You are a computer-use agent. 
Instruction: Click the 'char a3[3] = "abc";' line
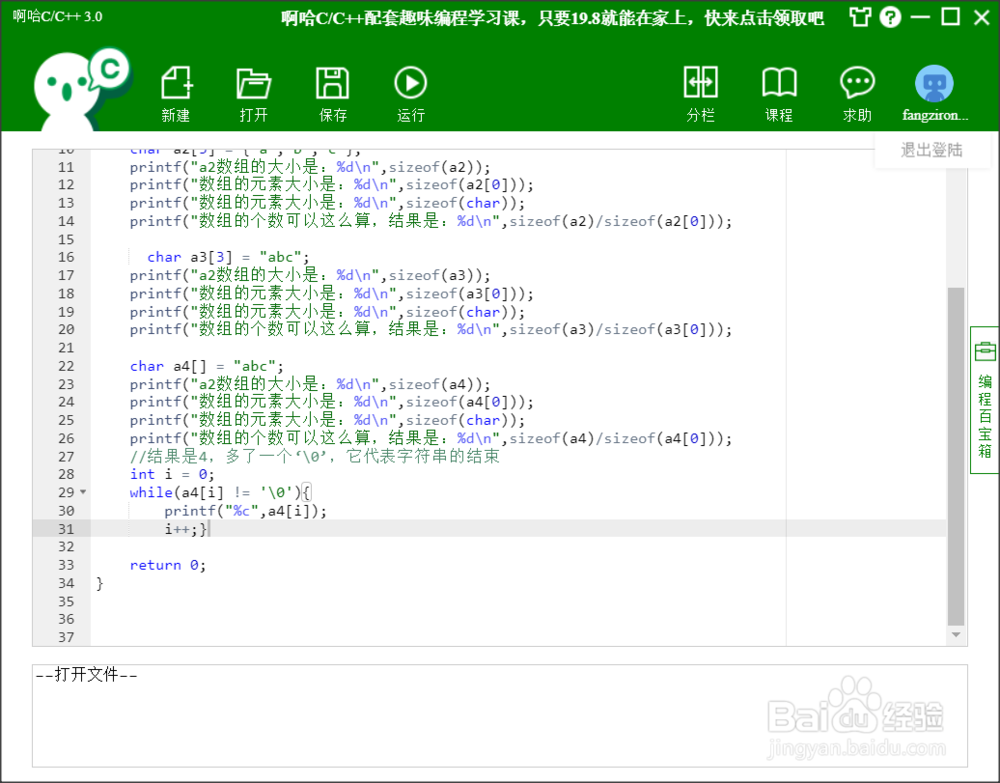228,257
